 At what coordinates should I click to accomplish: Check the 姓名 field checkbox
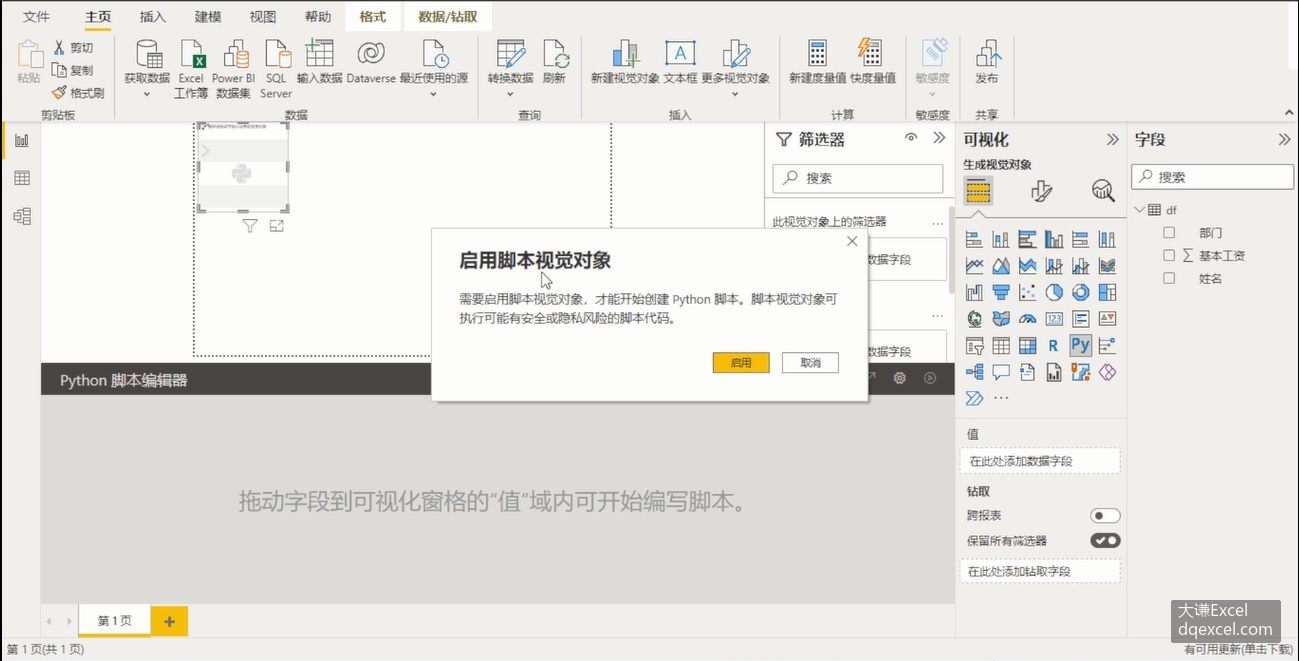click(x=1169, y=278)
